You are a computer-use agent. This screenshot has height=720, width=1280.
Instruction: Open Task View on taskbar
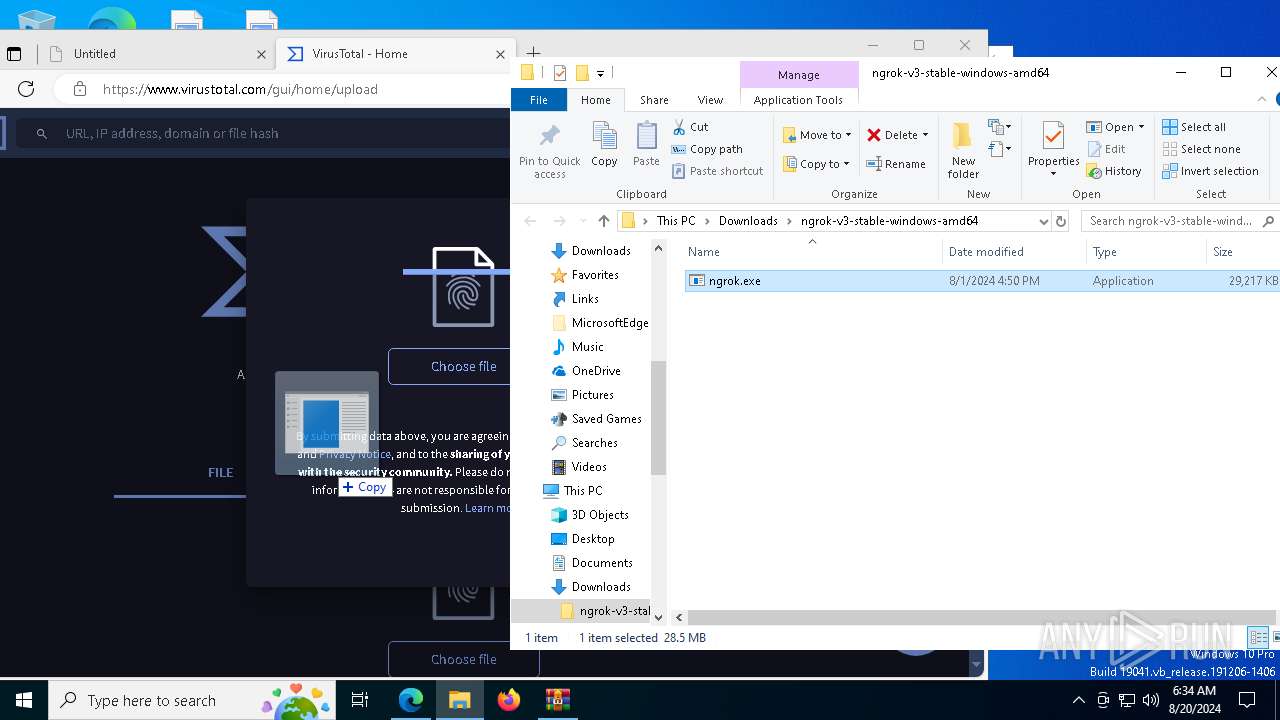[360, 700]
